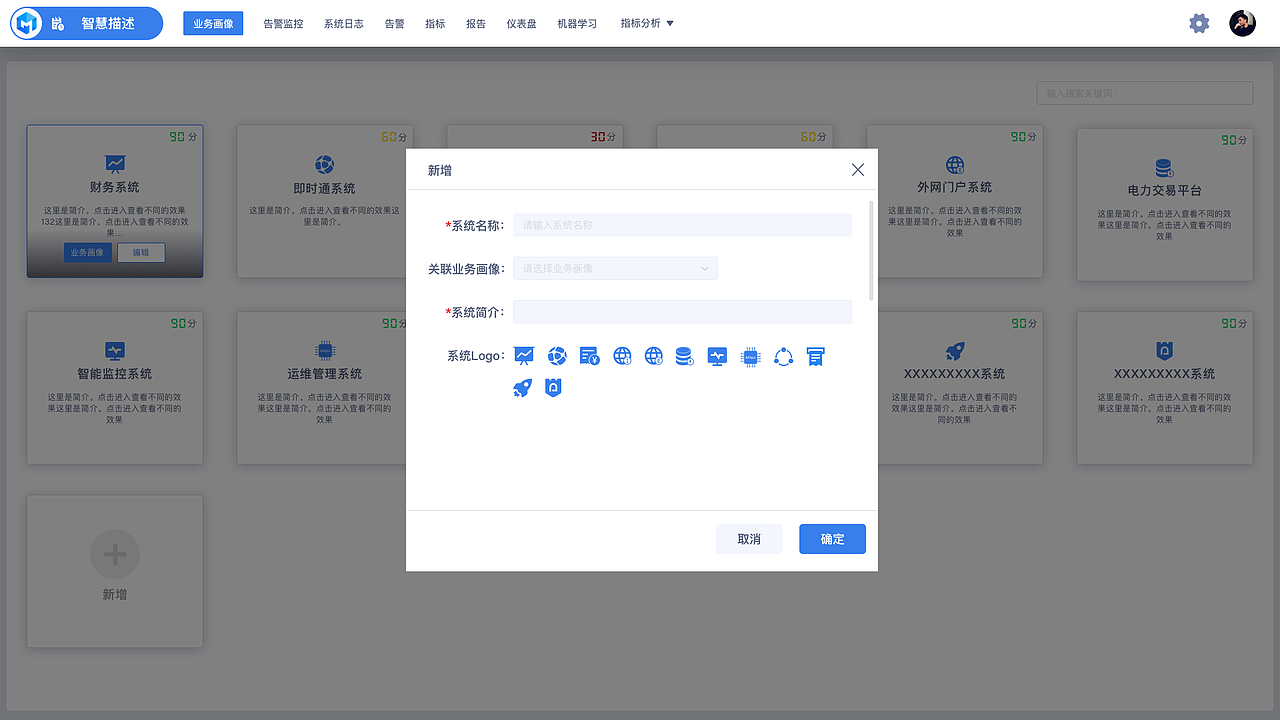Select the globe football logo icon

557,356
